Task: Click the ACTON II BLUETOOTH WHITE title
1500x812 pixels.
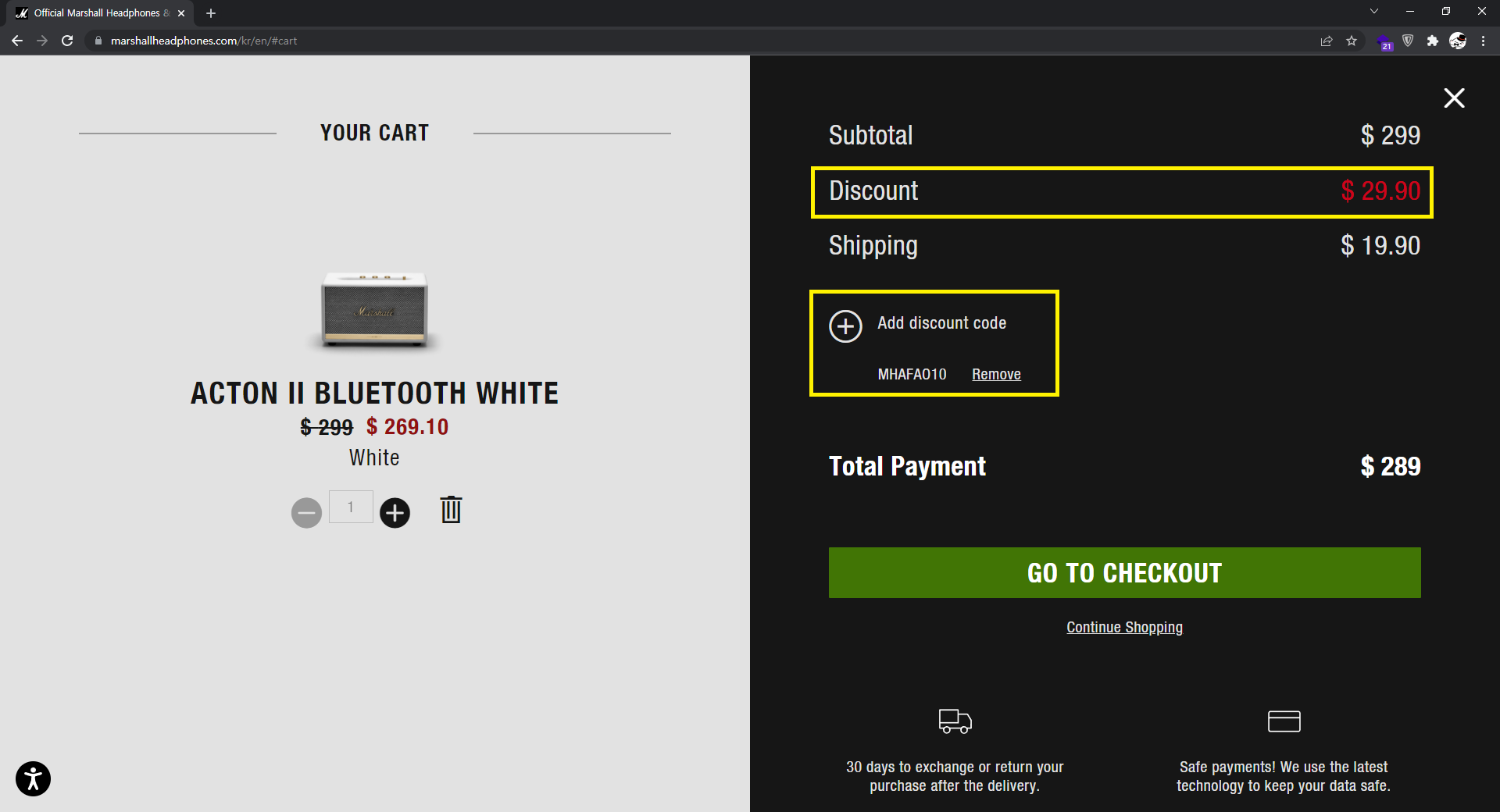Action: [x=374, y=393]
